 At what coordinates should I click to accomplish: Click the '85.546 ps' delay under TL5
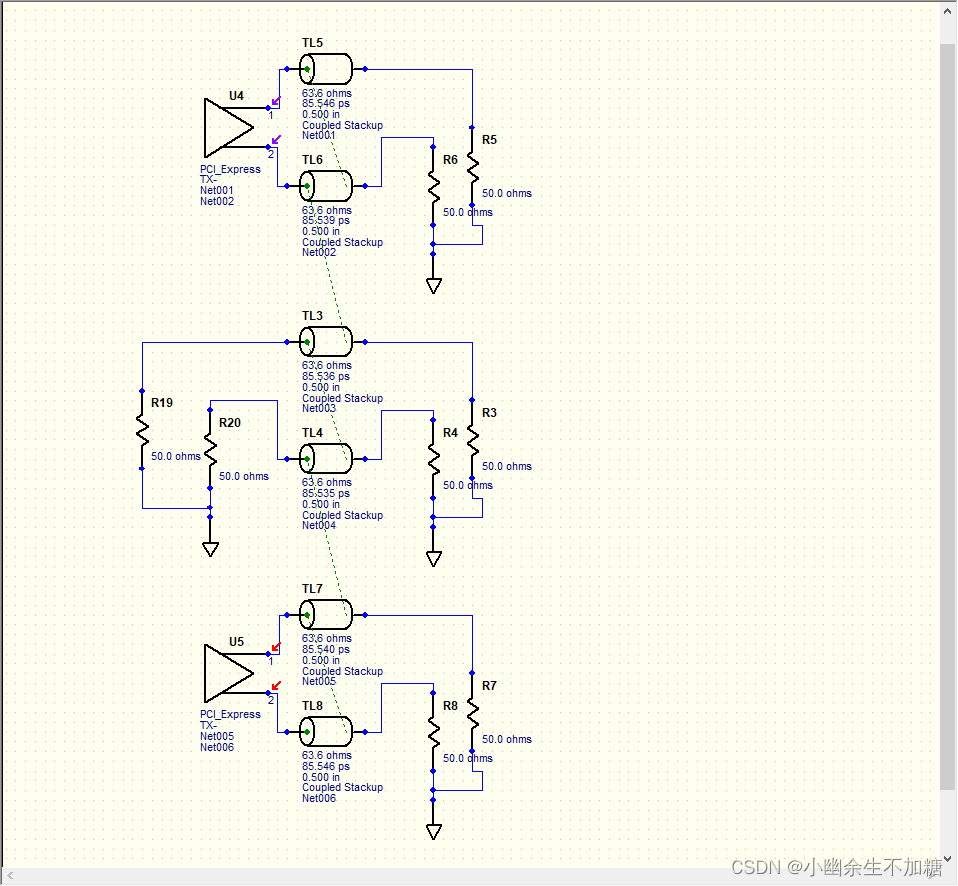point(326,104)
